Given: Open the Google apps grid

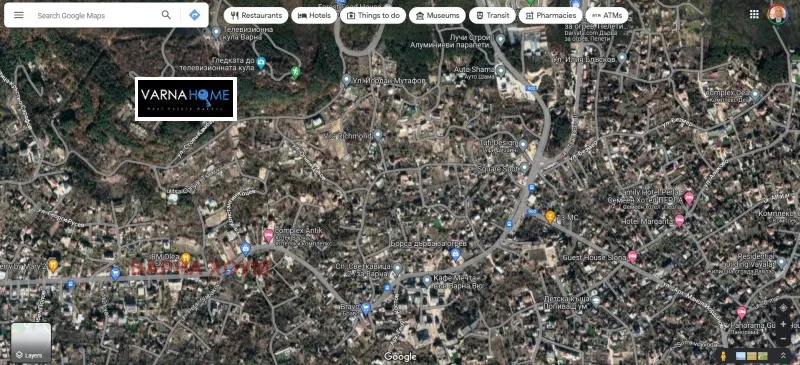Looking at the screenshot, I should [x=754, y=14].
